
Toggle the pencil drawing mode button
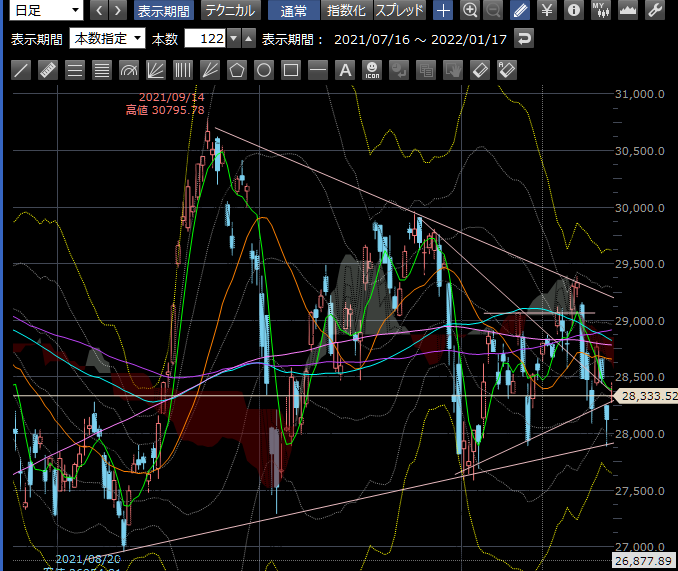[x=520, y=11]
